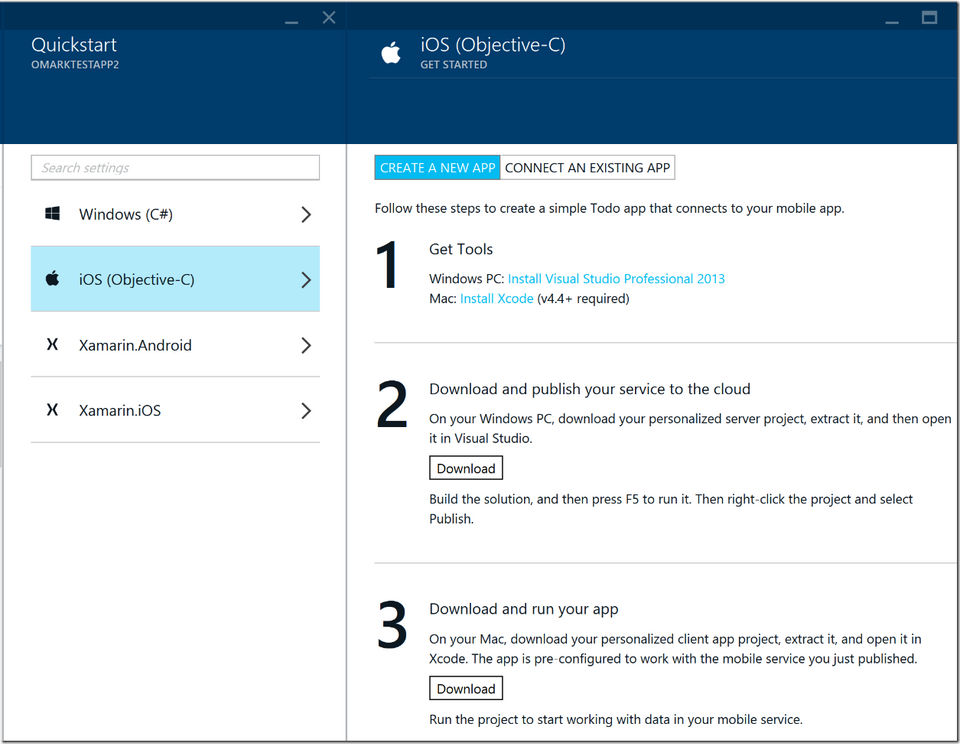Viewport: 960px width, 744px height.
Task: Select the Windows (C#) quickstart label
Action: point(126,214)
